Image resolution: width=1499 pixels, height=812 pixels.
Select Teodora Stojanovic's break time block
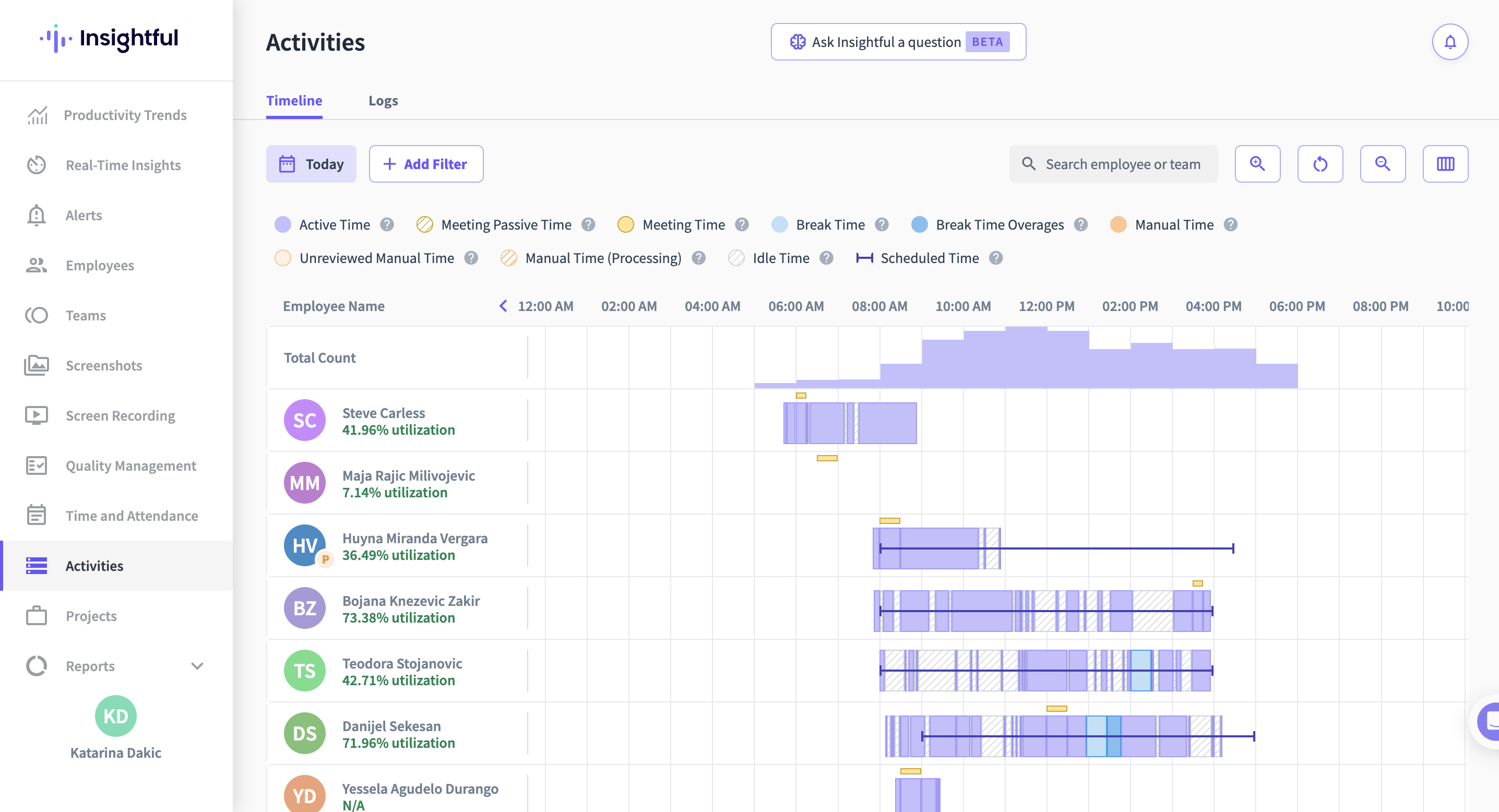(1140, 670)
